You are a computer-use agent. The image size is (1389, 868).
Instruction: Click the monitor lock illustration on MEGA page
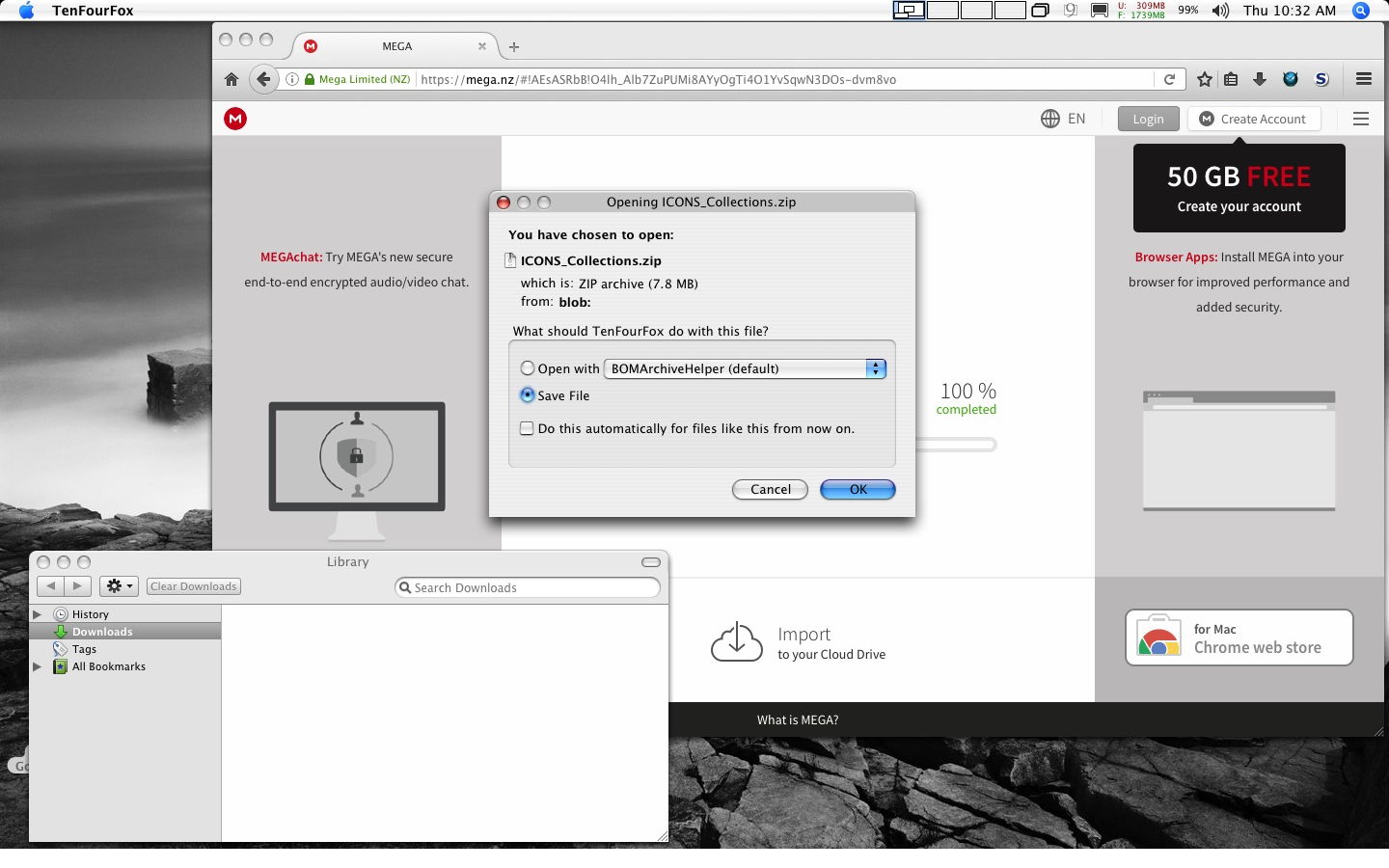[x=357, y=471]
